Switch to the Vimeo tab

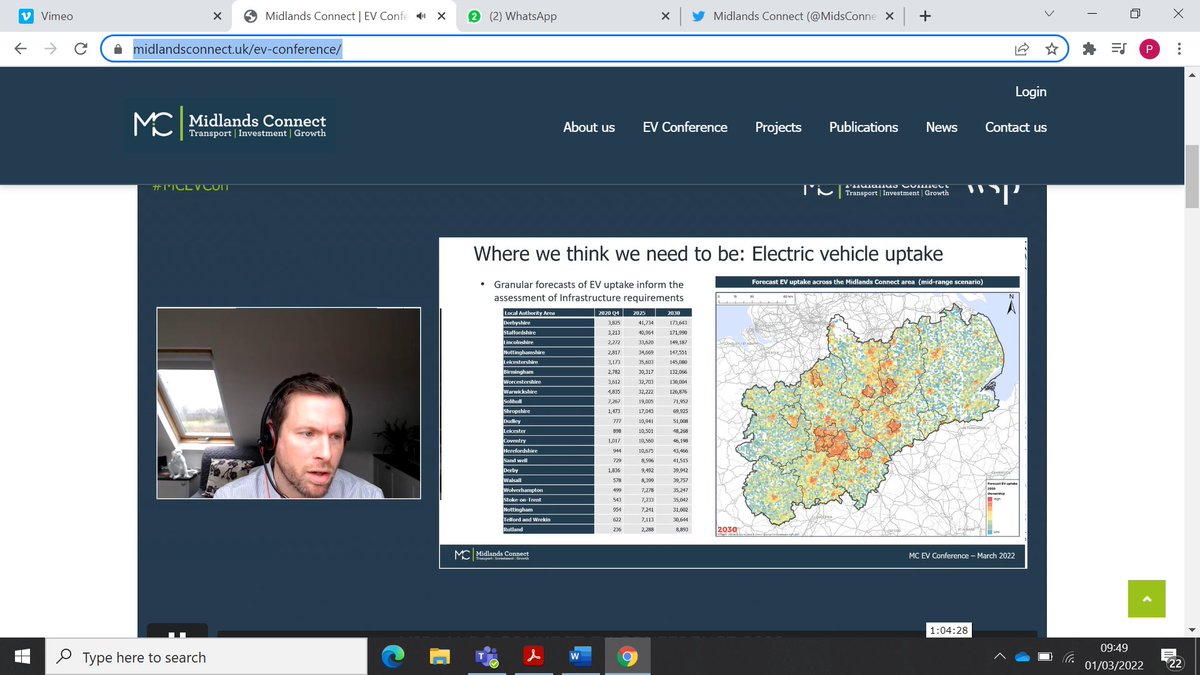[118, 16]
